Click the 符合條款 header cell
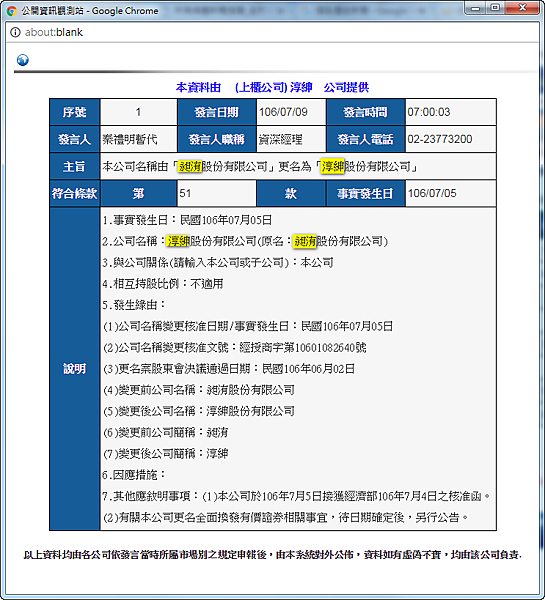The image size is (545, 600). point(75,194)
